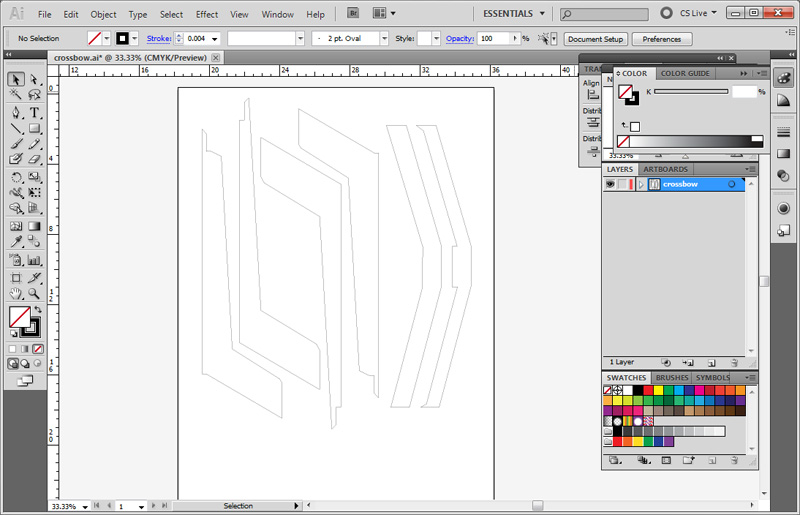
Task: Open the fill color dropdown in control bar
Action: click(x=107, y=38)
